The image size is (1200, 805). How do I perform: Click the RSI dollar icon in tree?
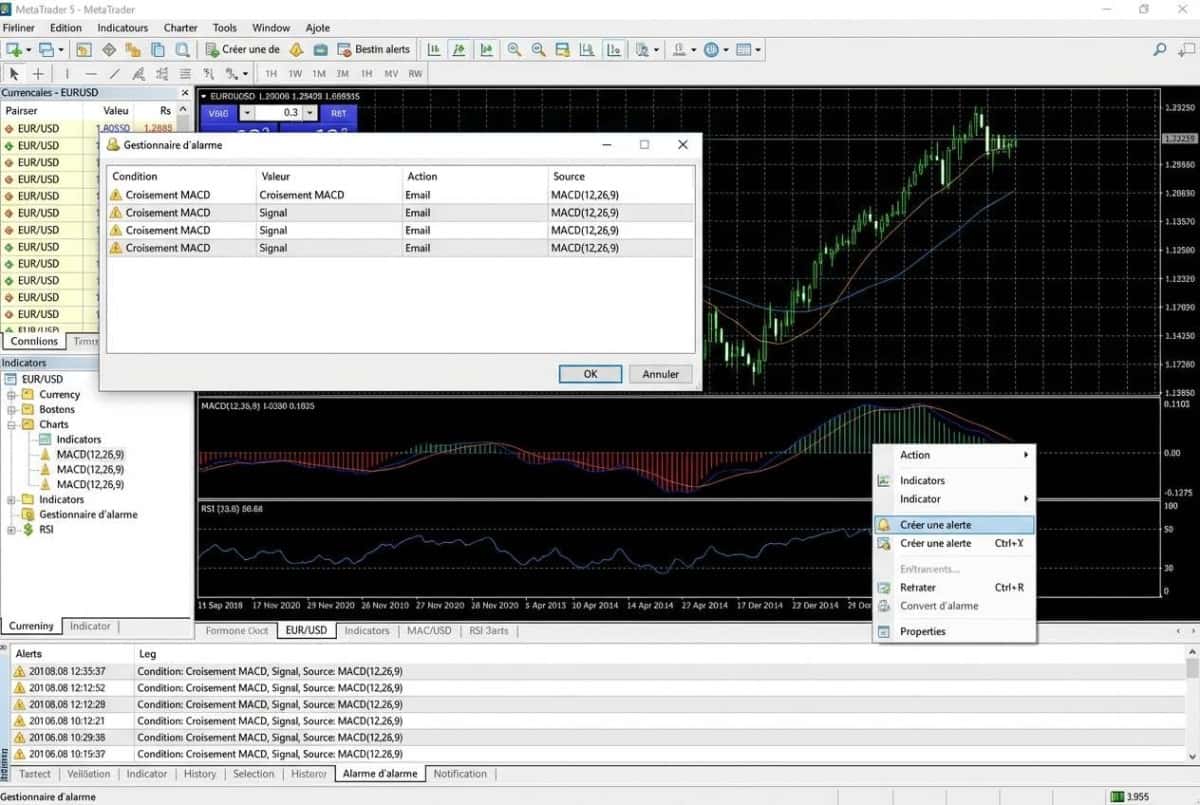point(27,530)
